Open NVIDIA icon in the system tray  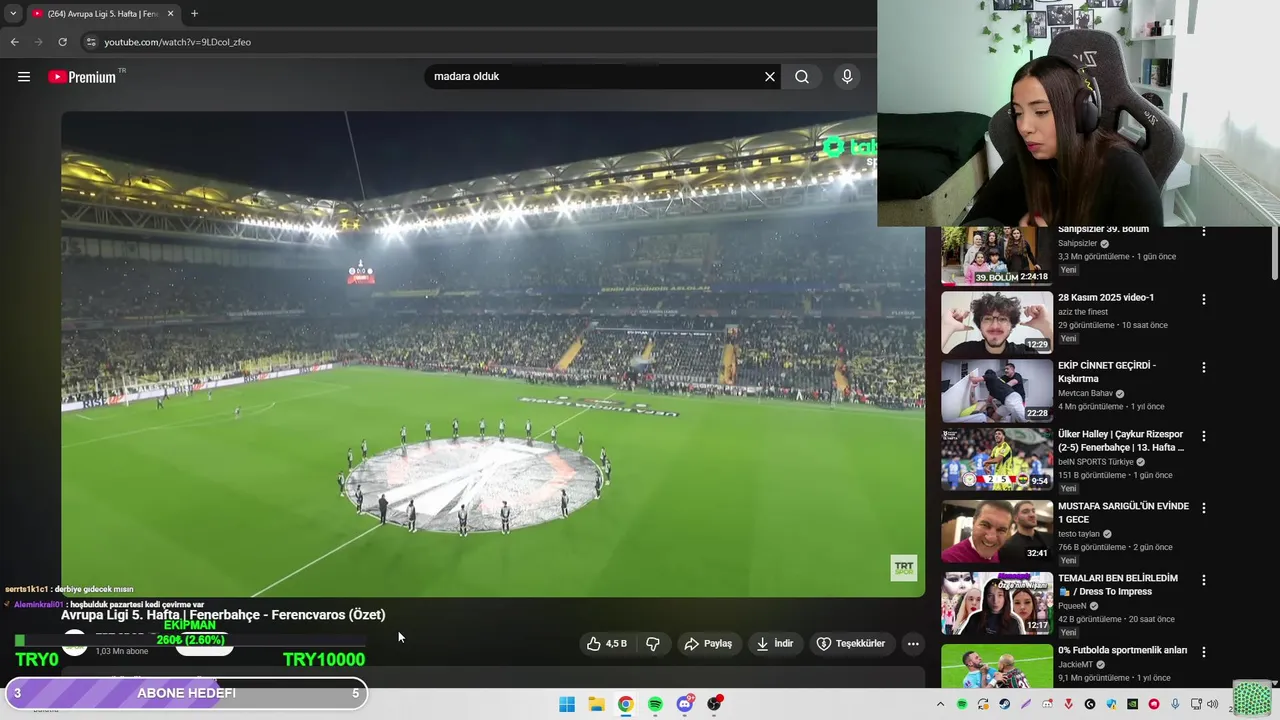[1132, 704]
